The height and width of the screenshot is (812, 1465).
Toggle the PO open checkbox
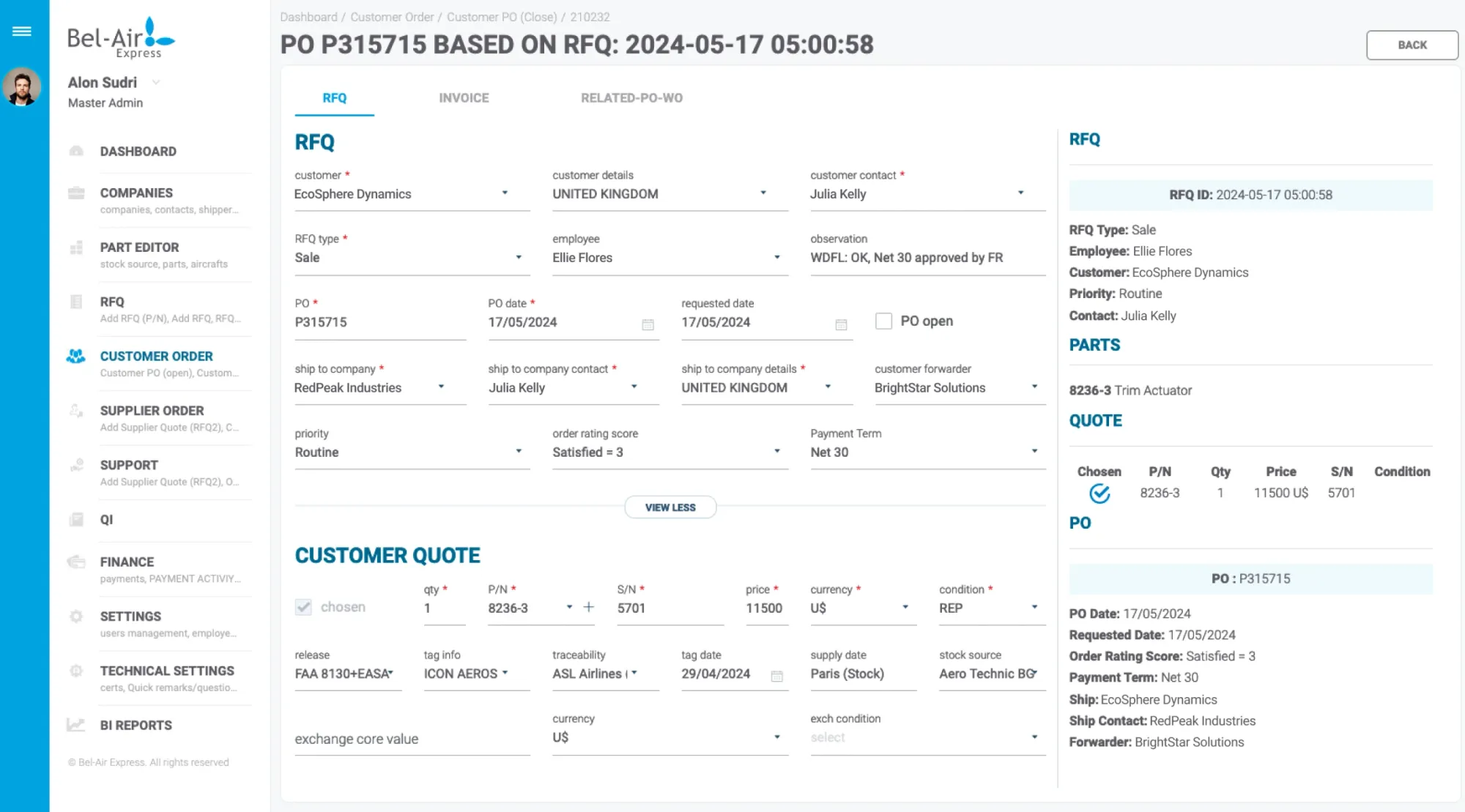pos(883,321)
